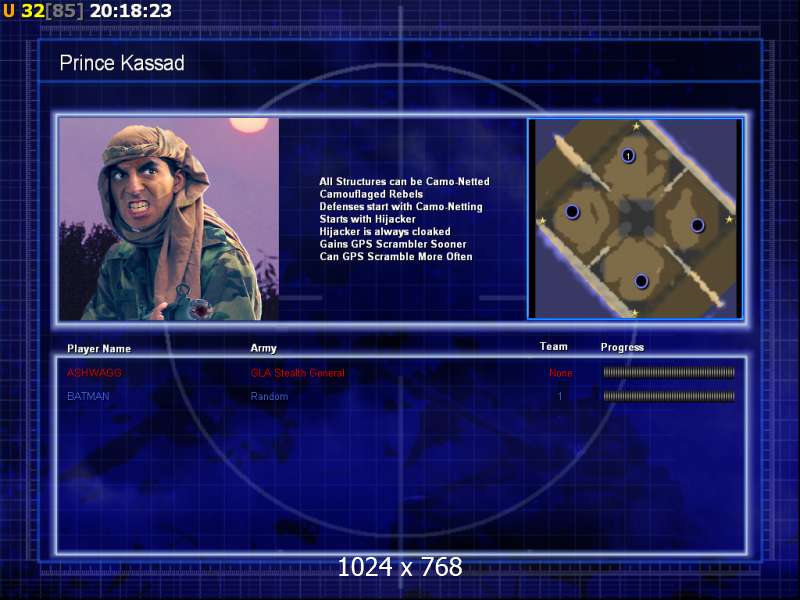Select the east start position marker
The width and height of the screenshot is (800, 600).
[697, 224]
